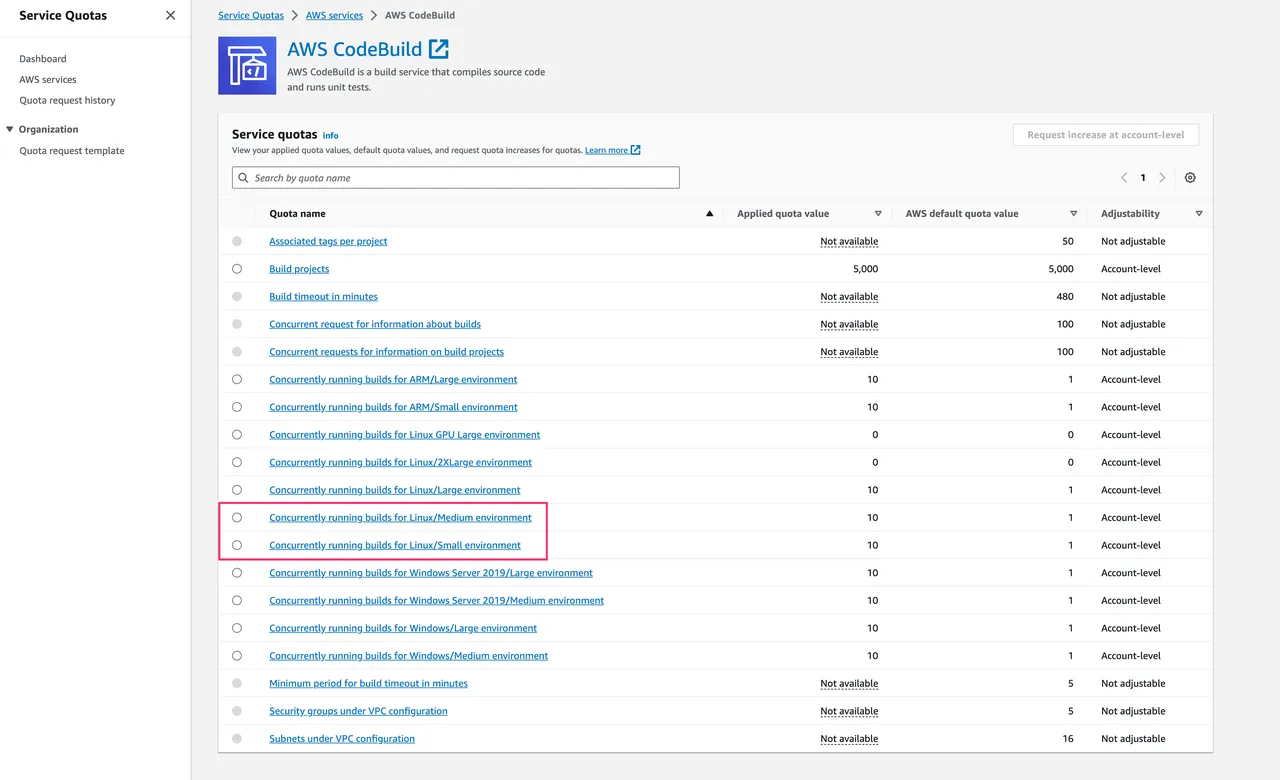The image size is (1280, 780).
Task: Open Concurrent requests for information on build projects
Action: pos(386,352)
